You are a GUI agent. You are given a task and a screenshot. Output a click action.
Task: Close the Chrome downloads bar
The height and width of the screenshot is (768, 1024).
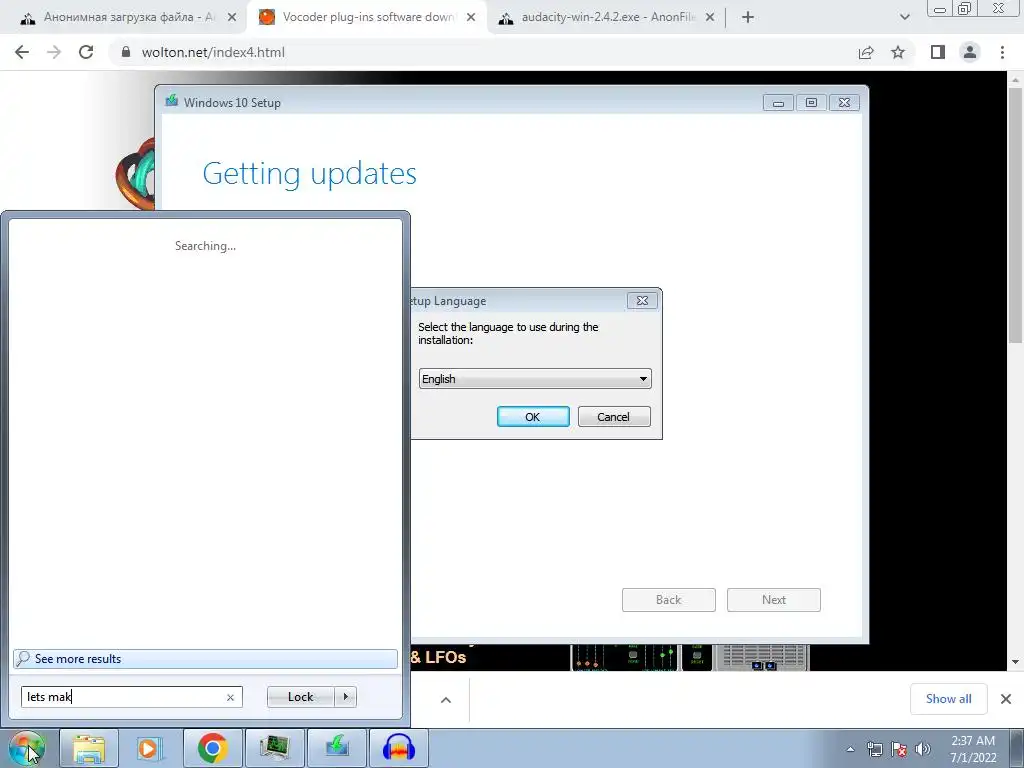pyautogui.click(x=1006, y=699)
